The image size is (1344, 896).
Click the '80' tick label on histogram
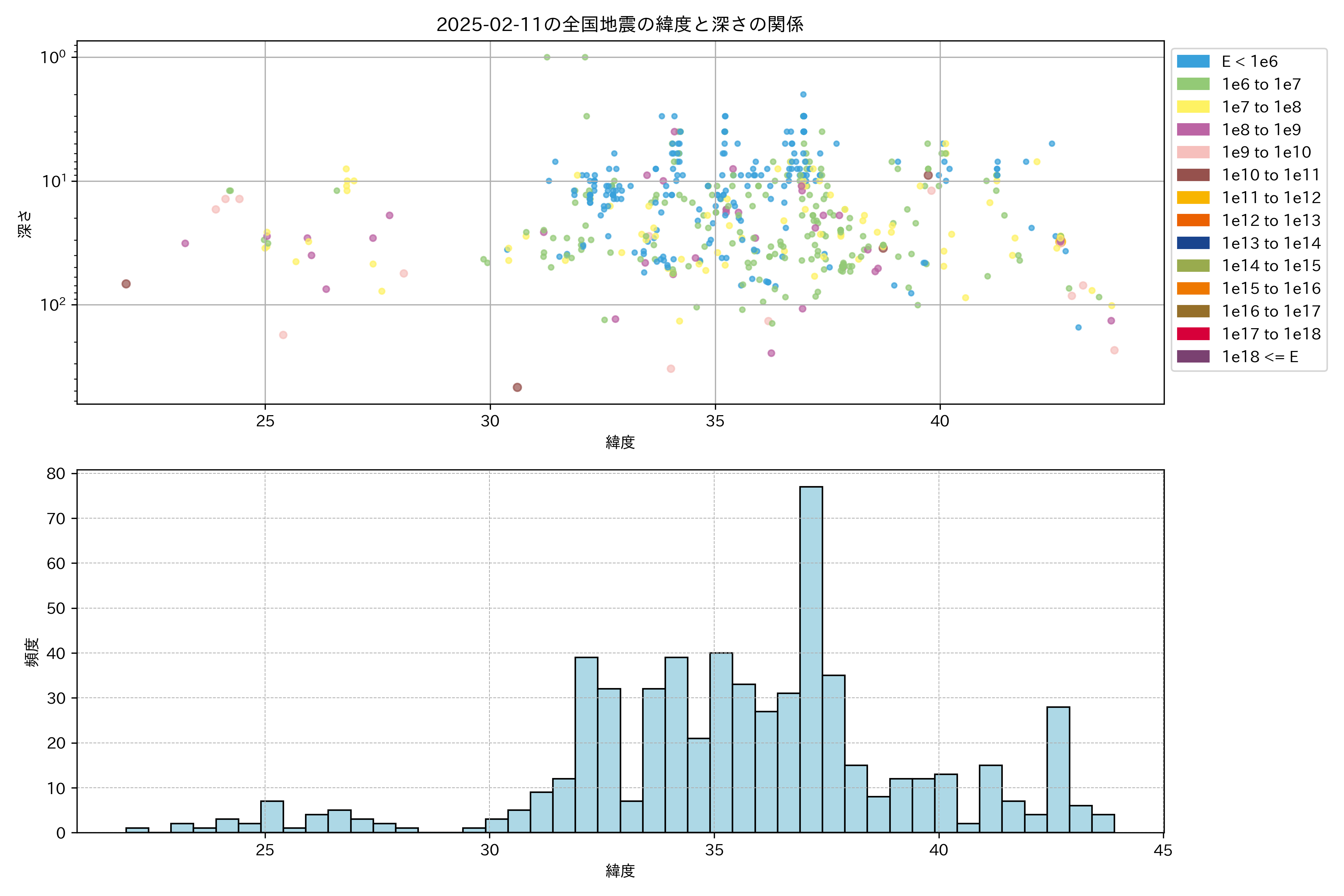click(x=56, y=474)
